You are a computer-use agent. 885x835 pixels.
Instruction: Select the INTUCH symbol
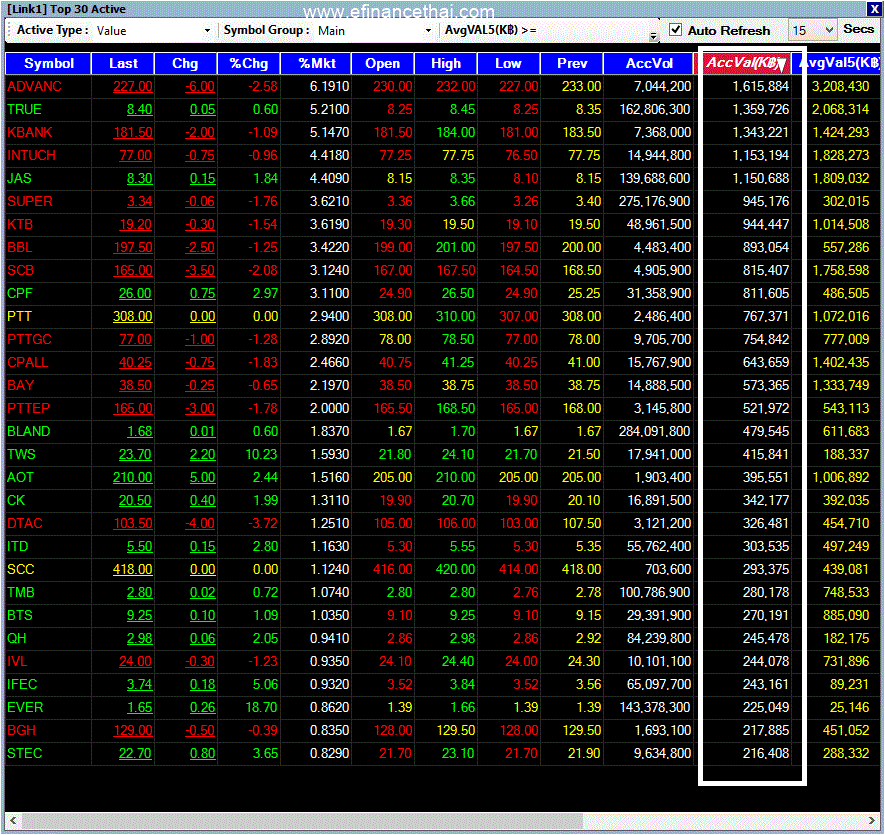click(32, 155)
